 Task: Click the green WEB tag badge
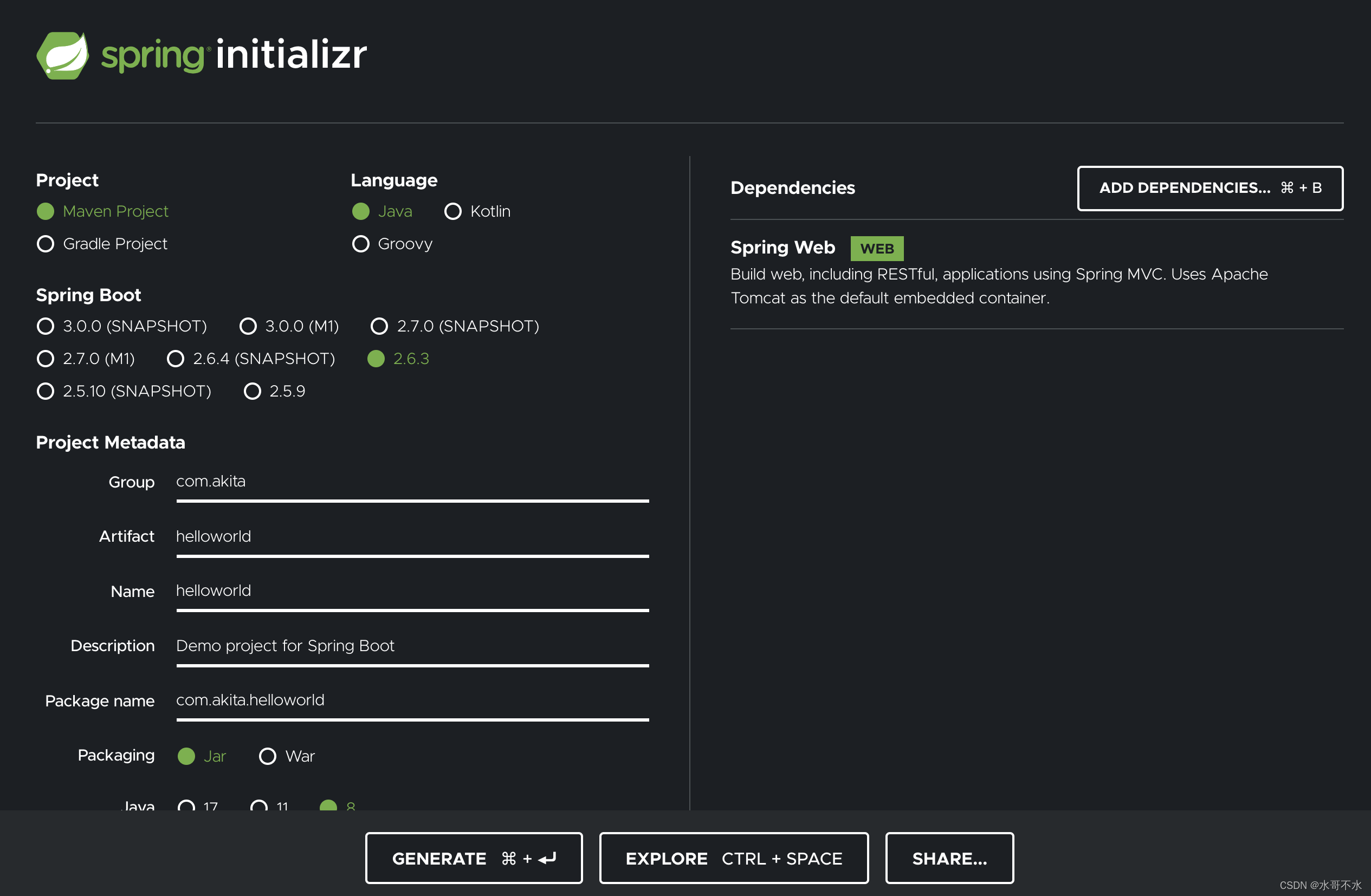tap(877, 249)
